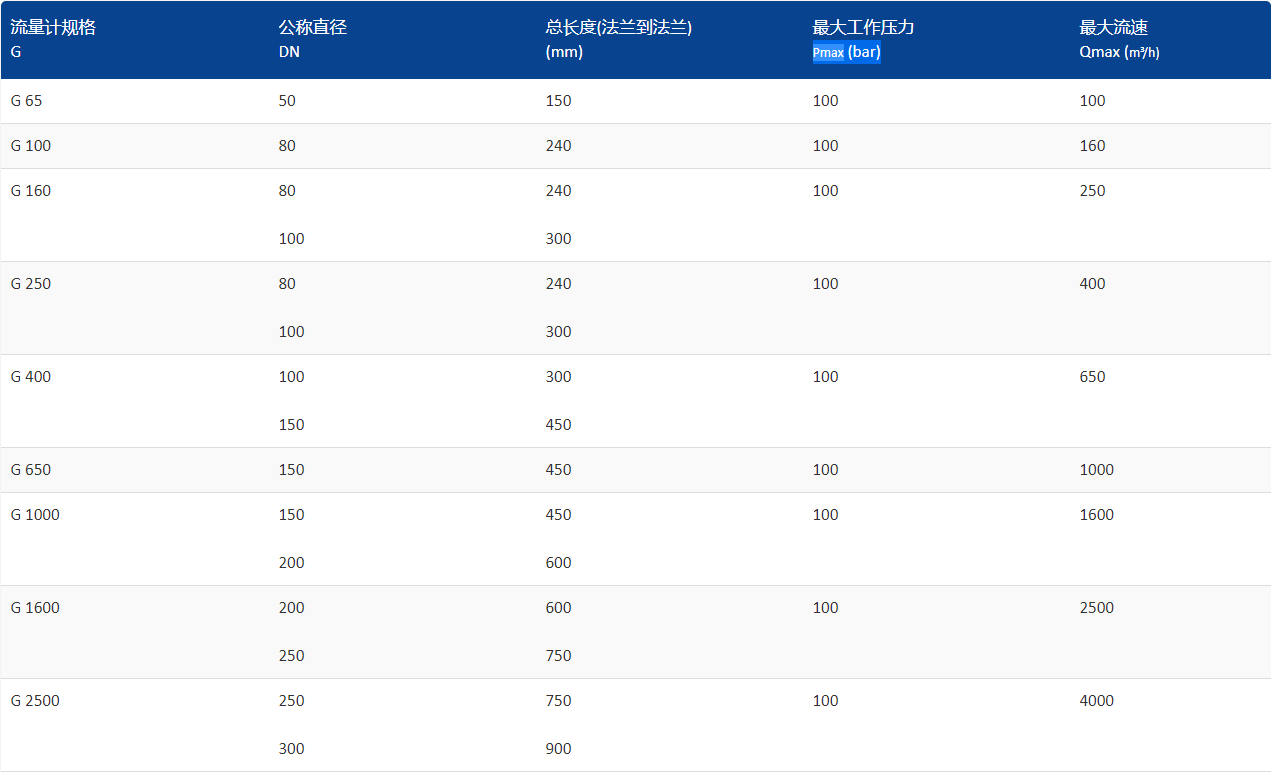This screenshot has height=772, width=1271.
Task: Click pressure 100 in G 650 row
Action: 825,470
